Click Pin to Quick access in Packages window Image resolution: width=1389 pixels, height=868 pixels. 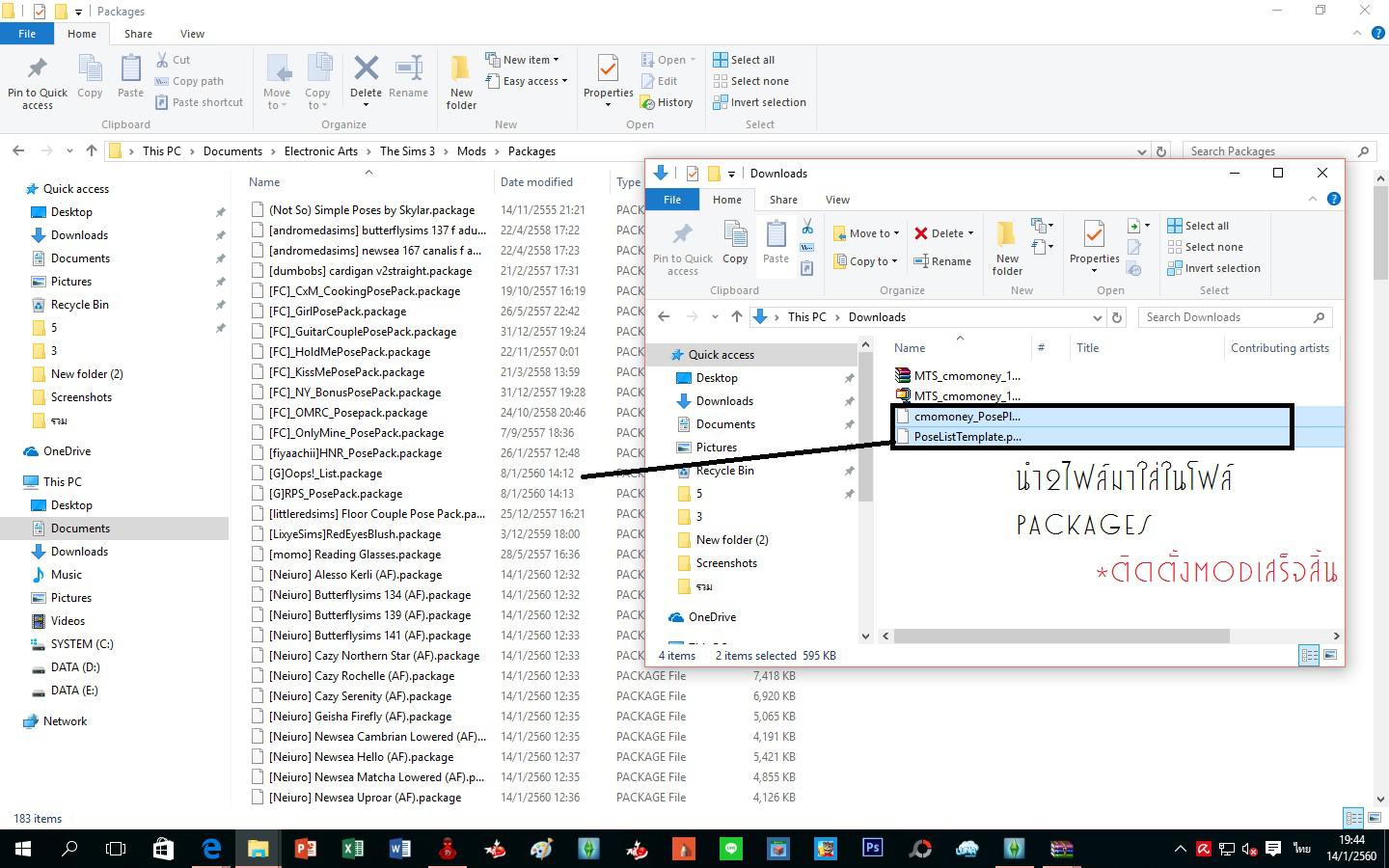point(38,82)
